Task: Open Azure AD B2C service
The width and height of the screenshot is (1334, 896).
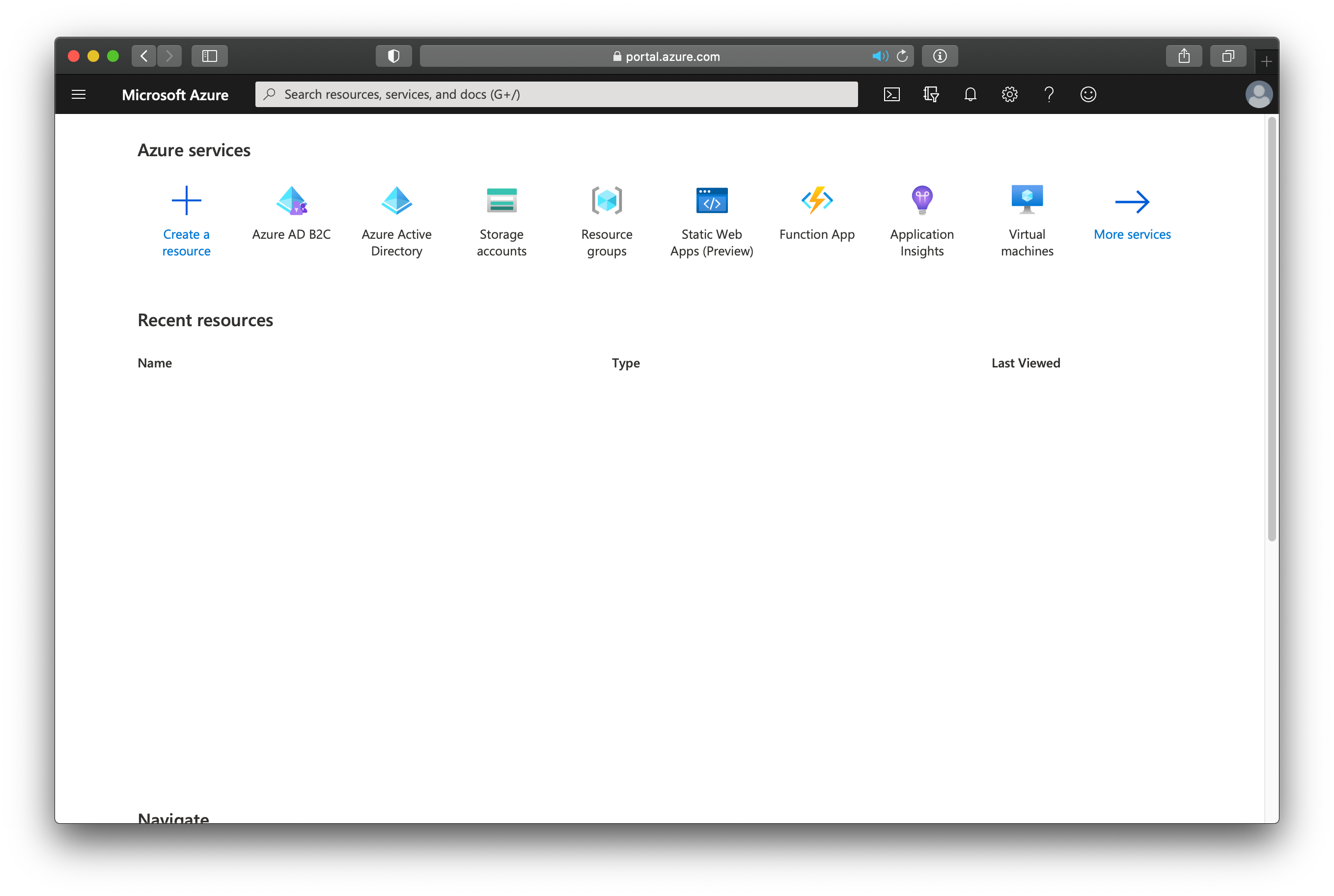Action: click(291, 213)
